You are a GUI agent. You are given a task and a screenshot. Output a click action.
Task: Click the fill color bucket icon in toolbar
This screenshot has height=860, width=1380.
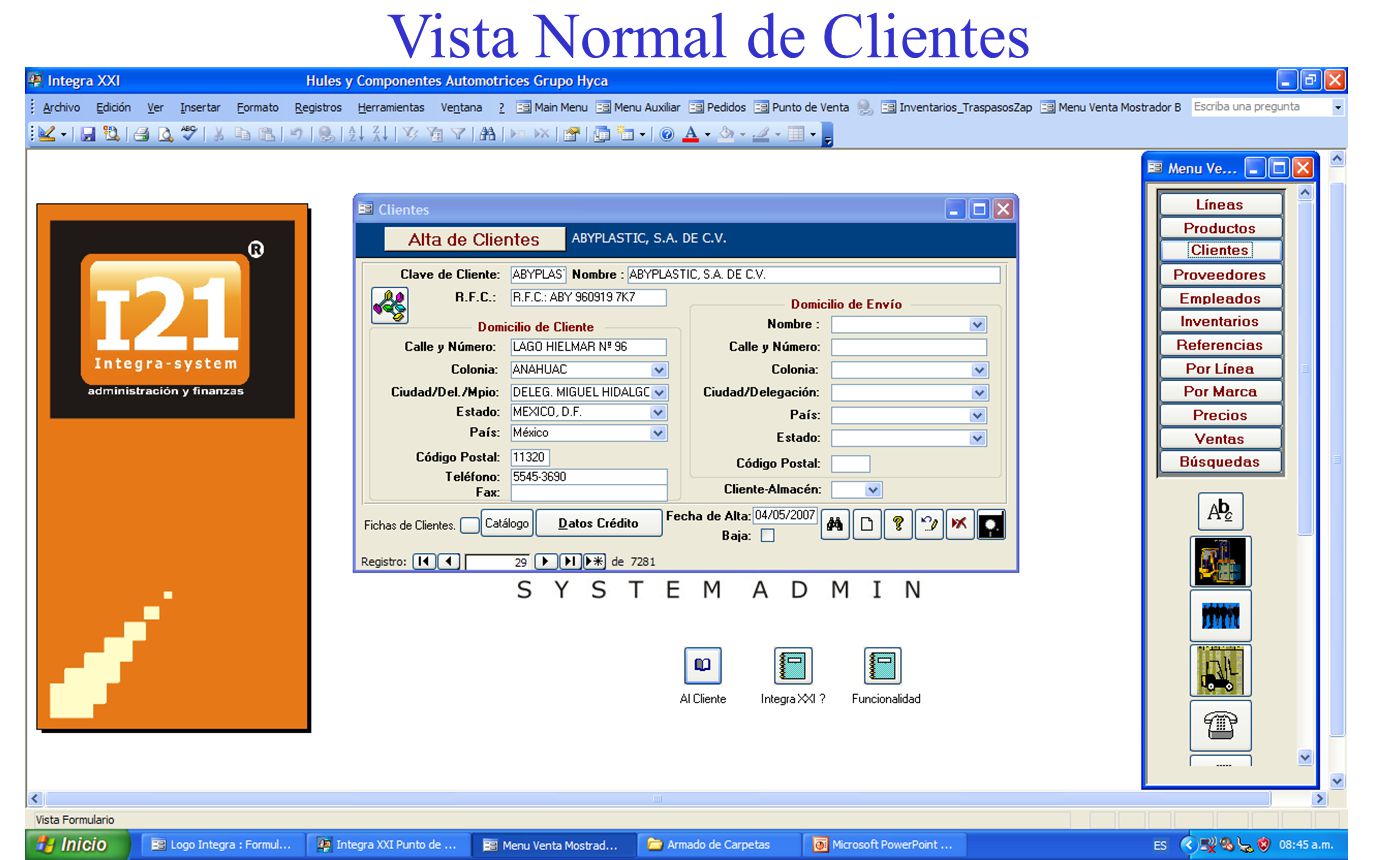(729, 133)
